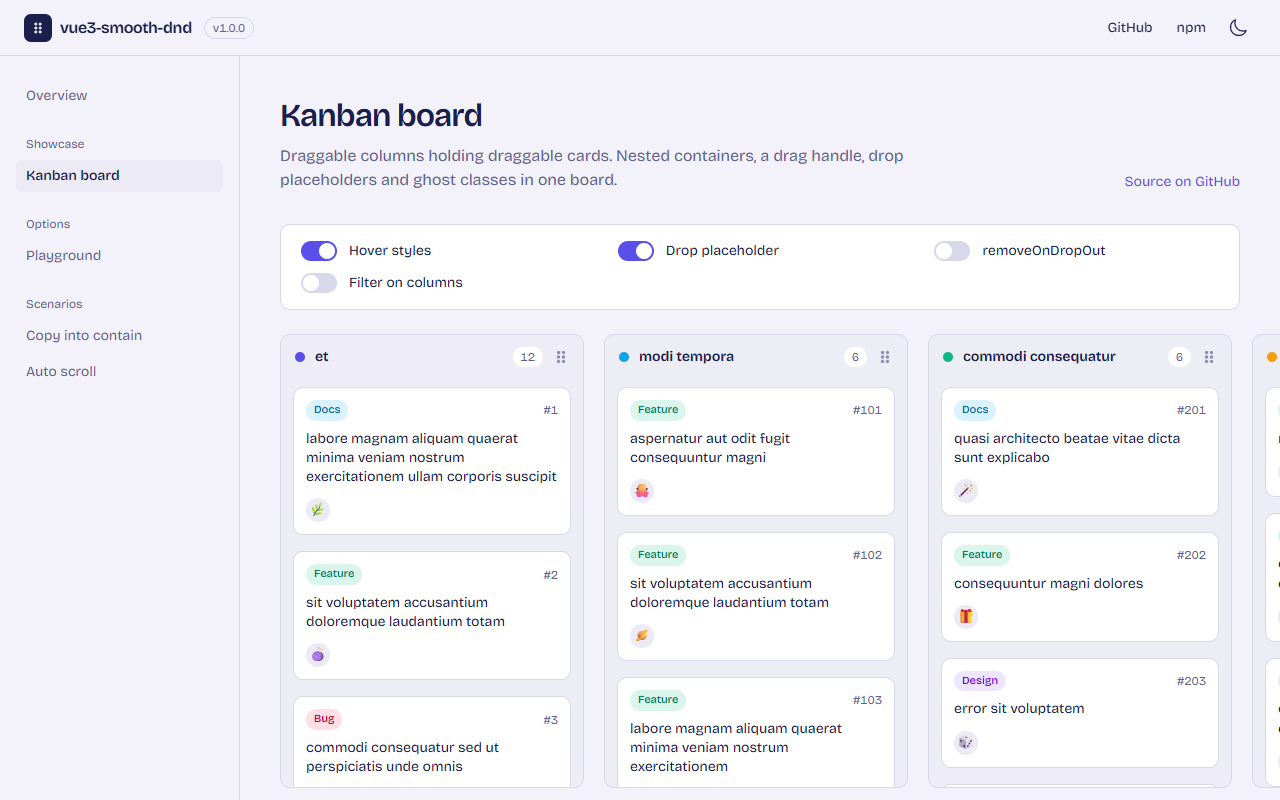Image resolution: width=1280 pixels, height=800 pixels.
Task: Click the Docs tag on card #201
Action: pyautogui.click(x=975, y=410)
